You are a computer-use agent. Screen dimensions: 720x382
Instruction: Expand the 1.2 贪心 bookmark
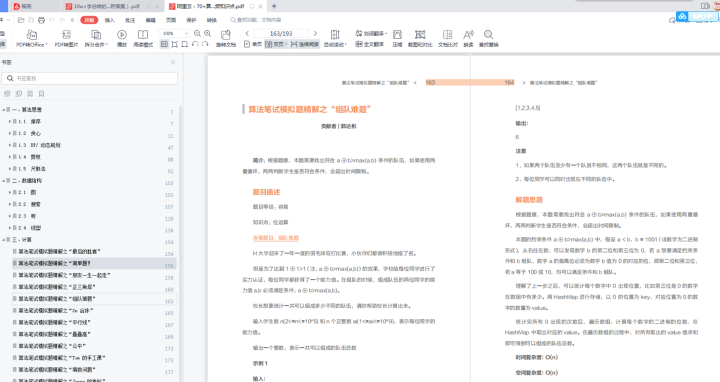(x=10, y=133)
